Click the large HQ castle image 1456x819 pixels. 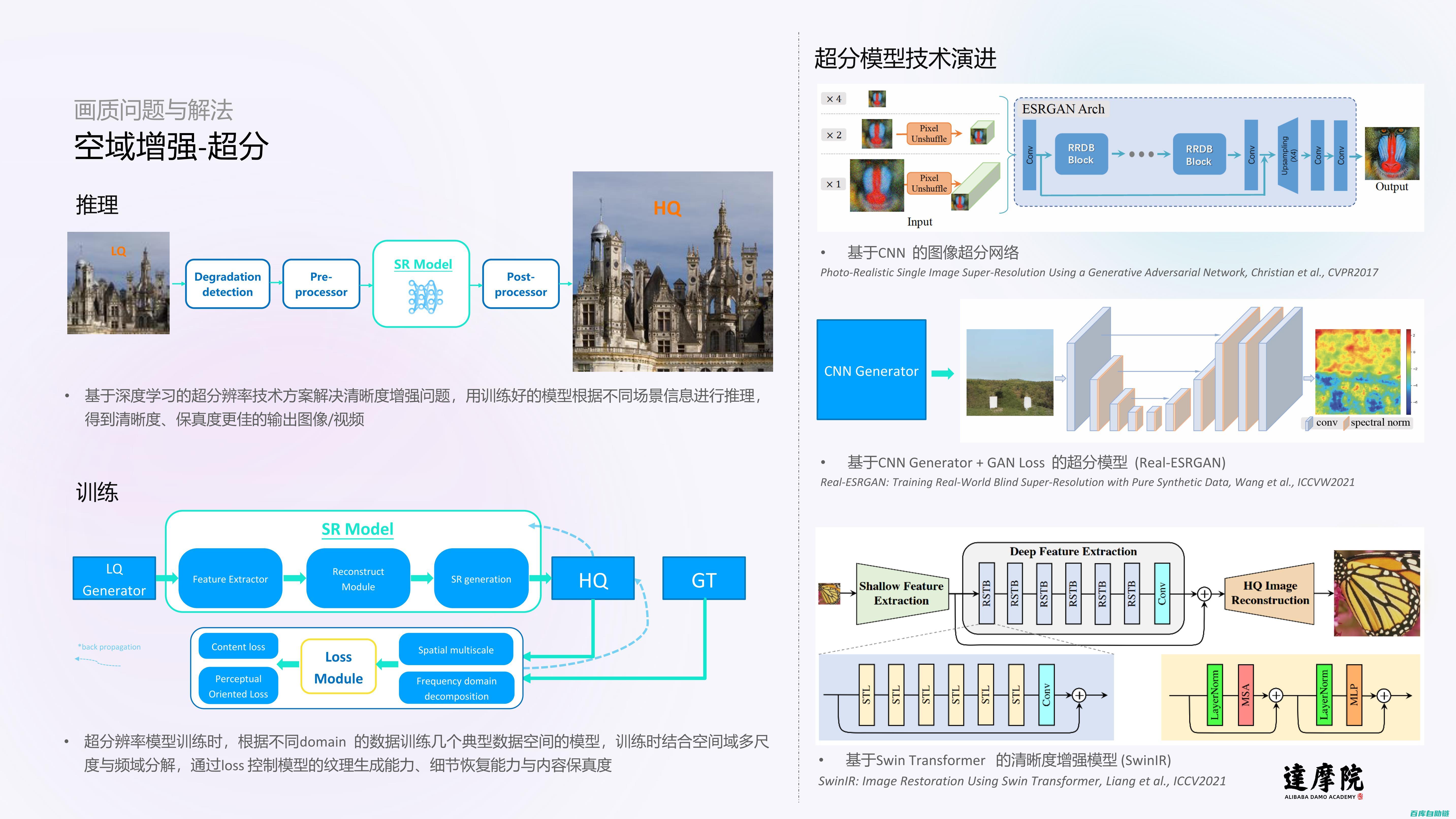pyautogui.click(x=673, y=271)
